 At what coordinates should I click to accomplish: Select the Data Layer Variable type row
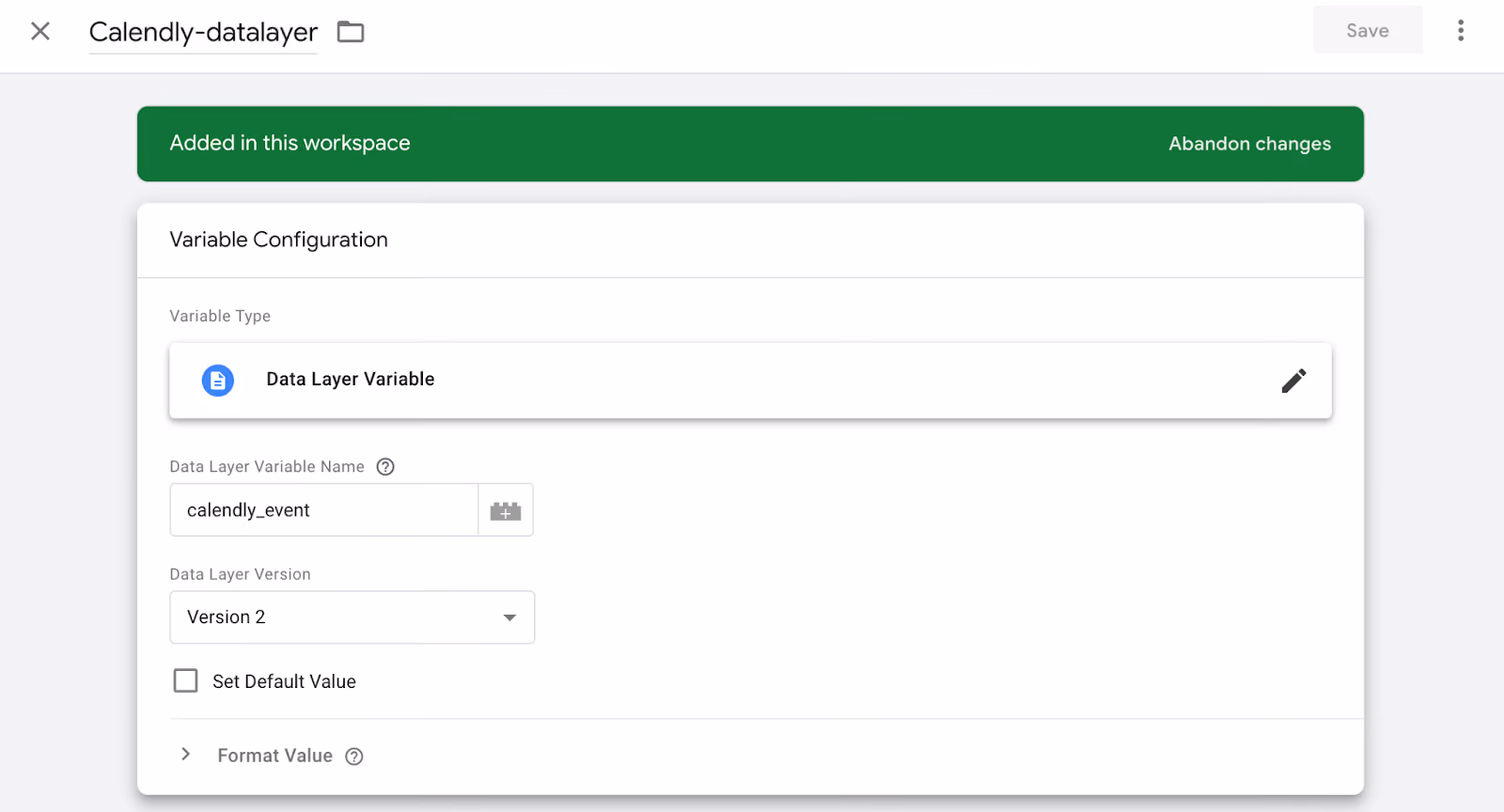[x=750, y=381]
